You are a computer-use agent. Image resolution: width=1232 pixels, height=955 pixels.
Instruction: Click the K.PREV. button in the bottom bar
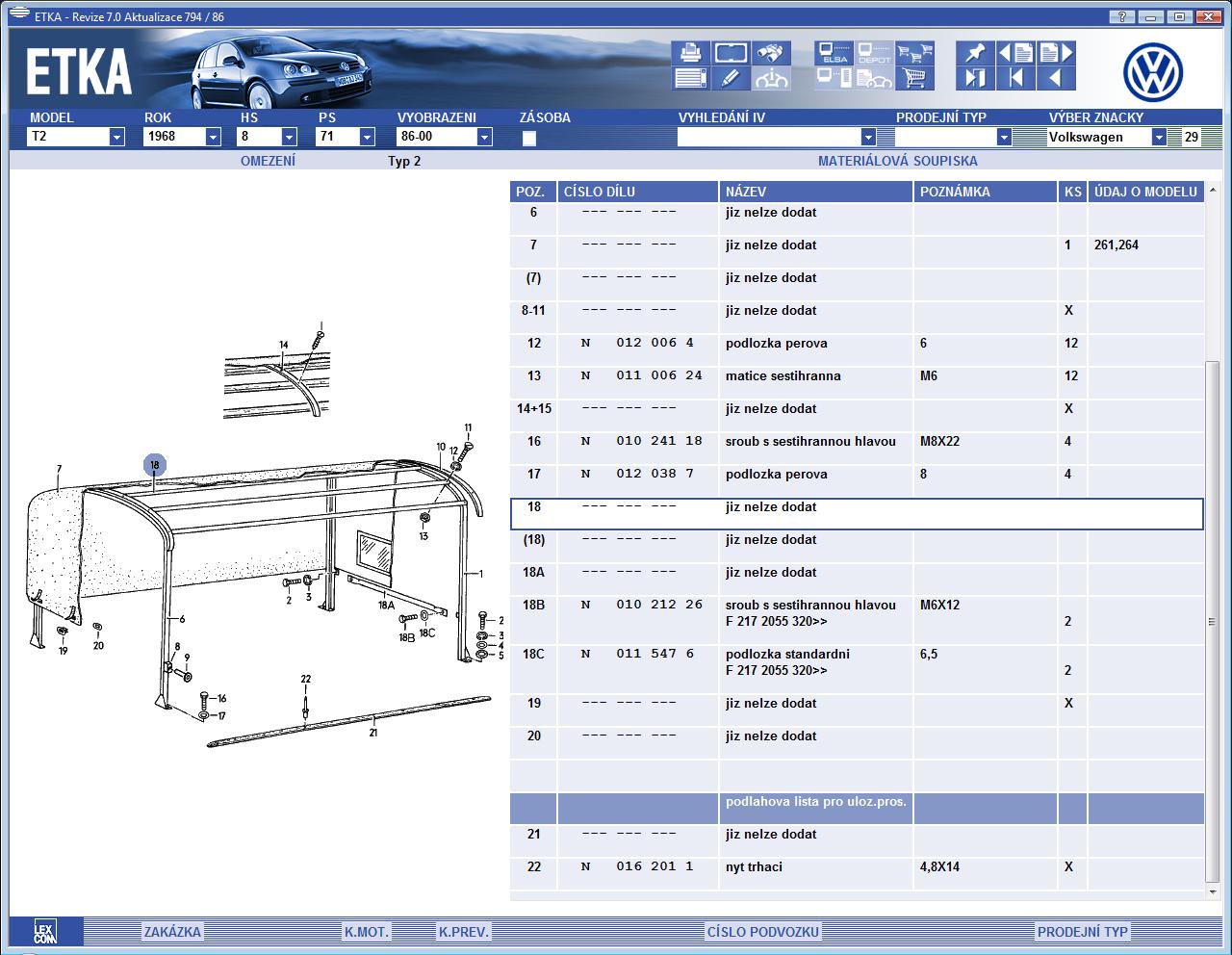tap(464, 932)
